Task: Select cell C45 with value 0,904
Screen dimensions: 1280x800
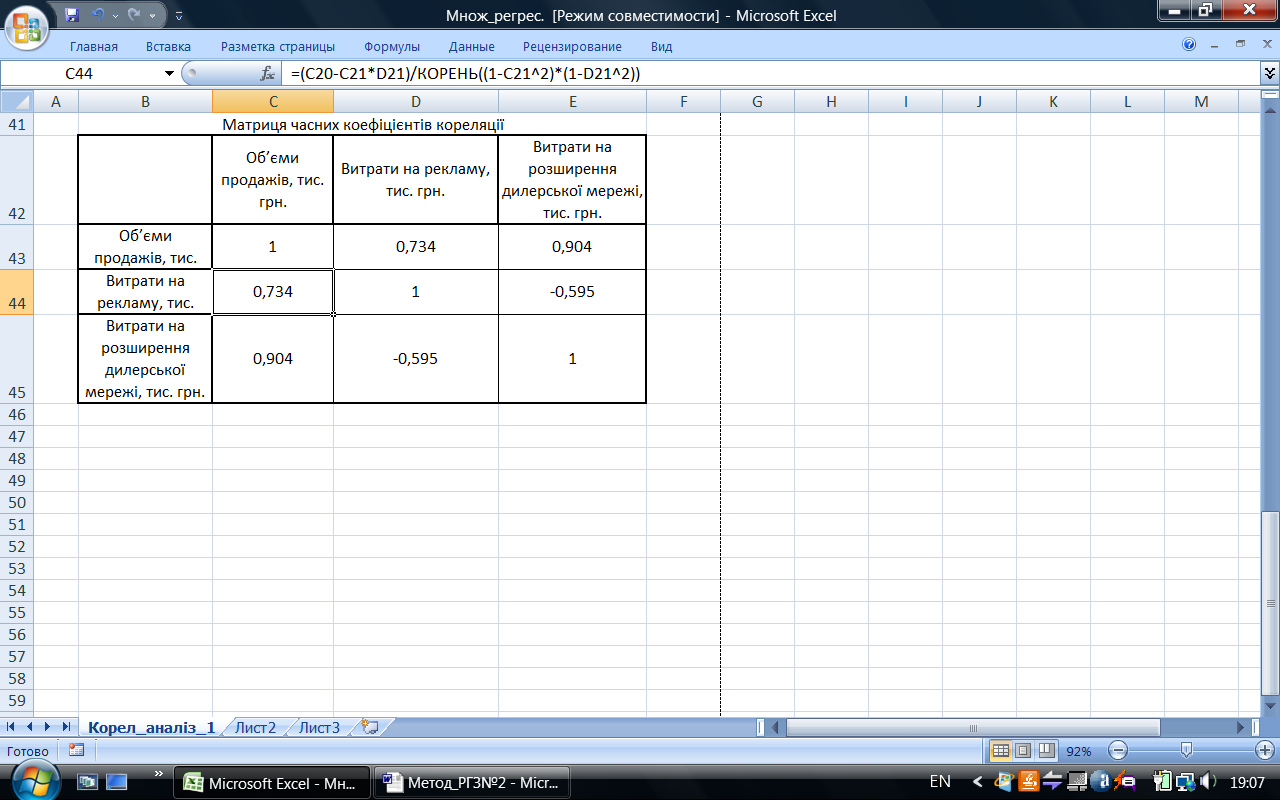Action: 272,359
